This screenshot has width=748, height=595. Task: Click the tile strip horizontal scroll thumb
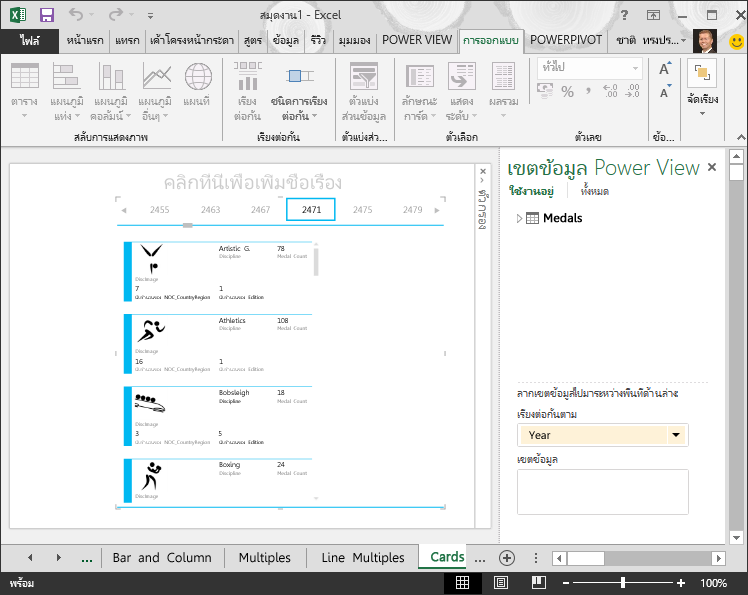[x=188, y=225]
